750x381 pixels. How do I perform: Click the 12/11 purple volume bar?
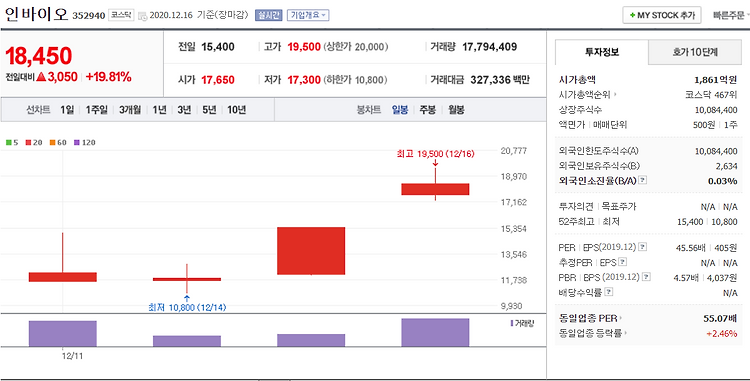point(63,334)
